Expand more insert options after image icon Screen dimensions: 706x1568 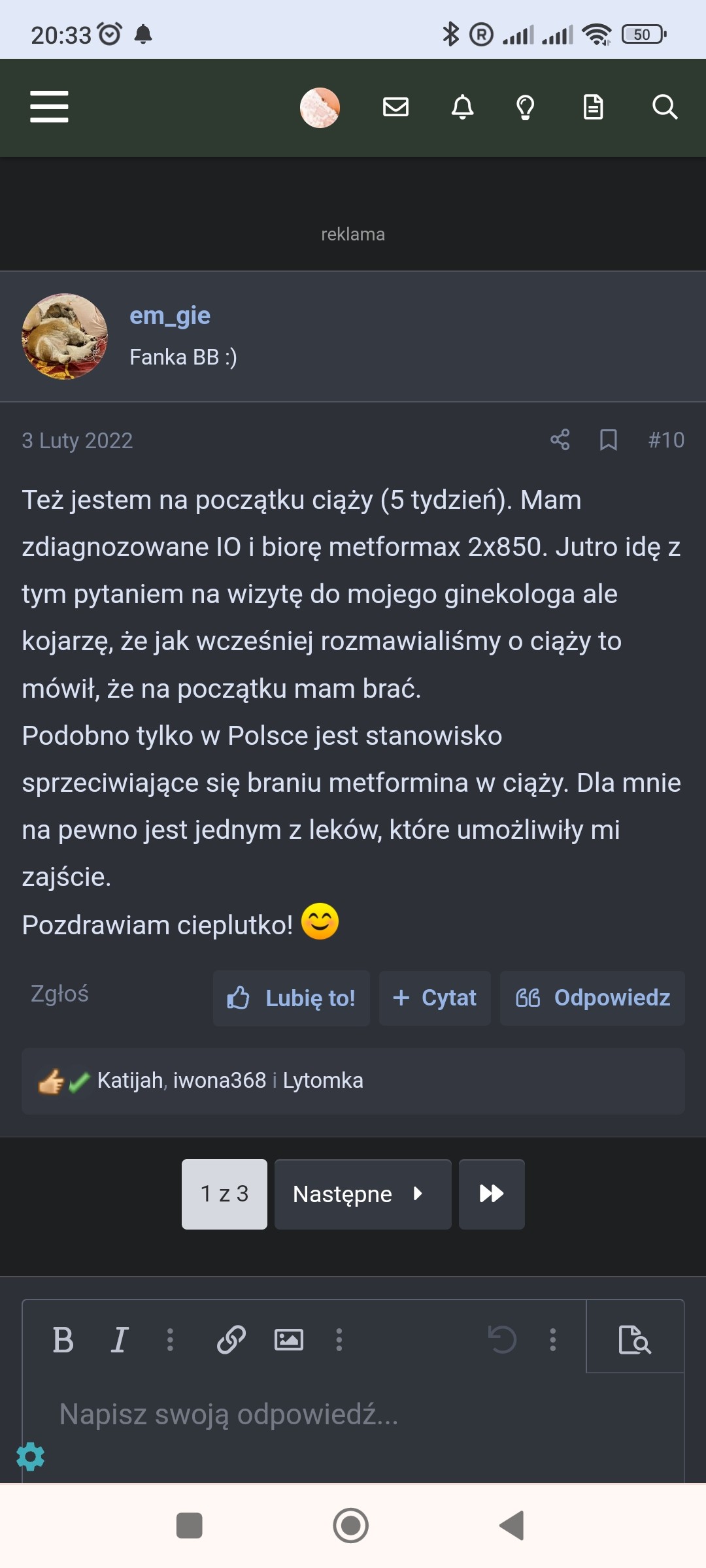[x=339, y=1340]
